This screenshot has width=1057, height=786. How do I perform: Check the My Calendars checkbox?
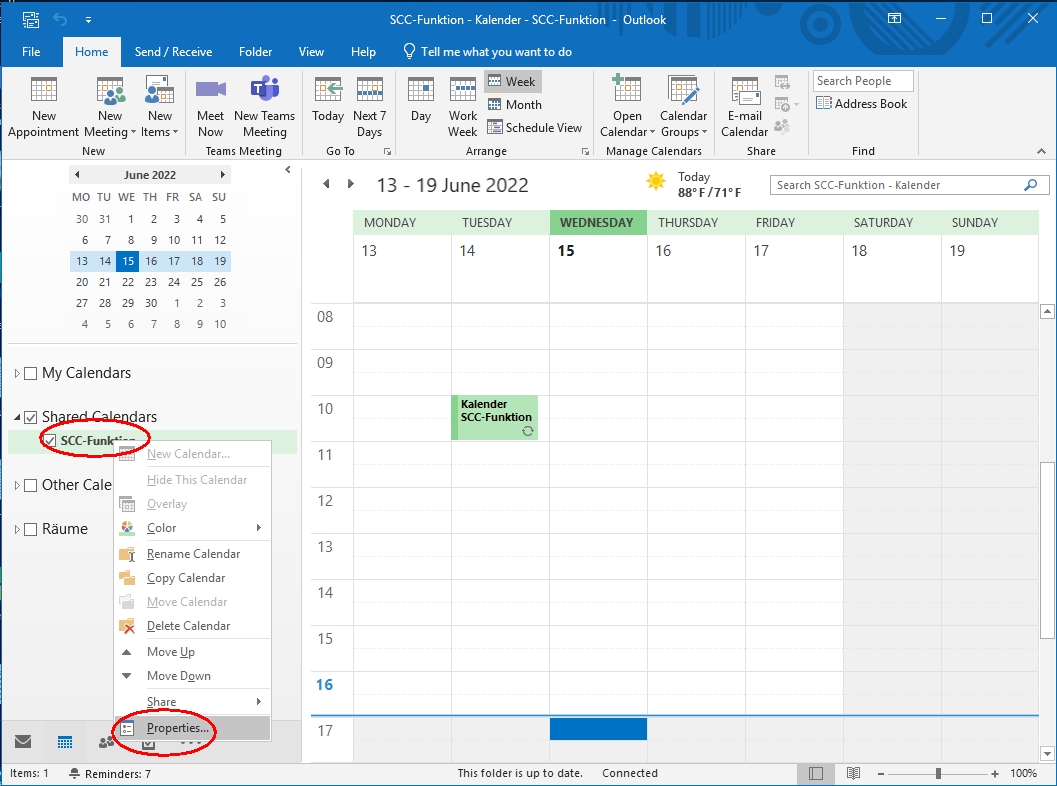pos(30,373)
